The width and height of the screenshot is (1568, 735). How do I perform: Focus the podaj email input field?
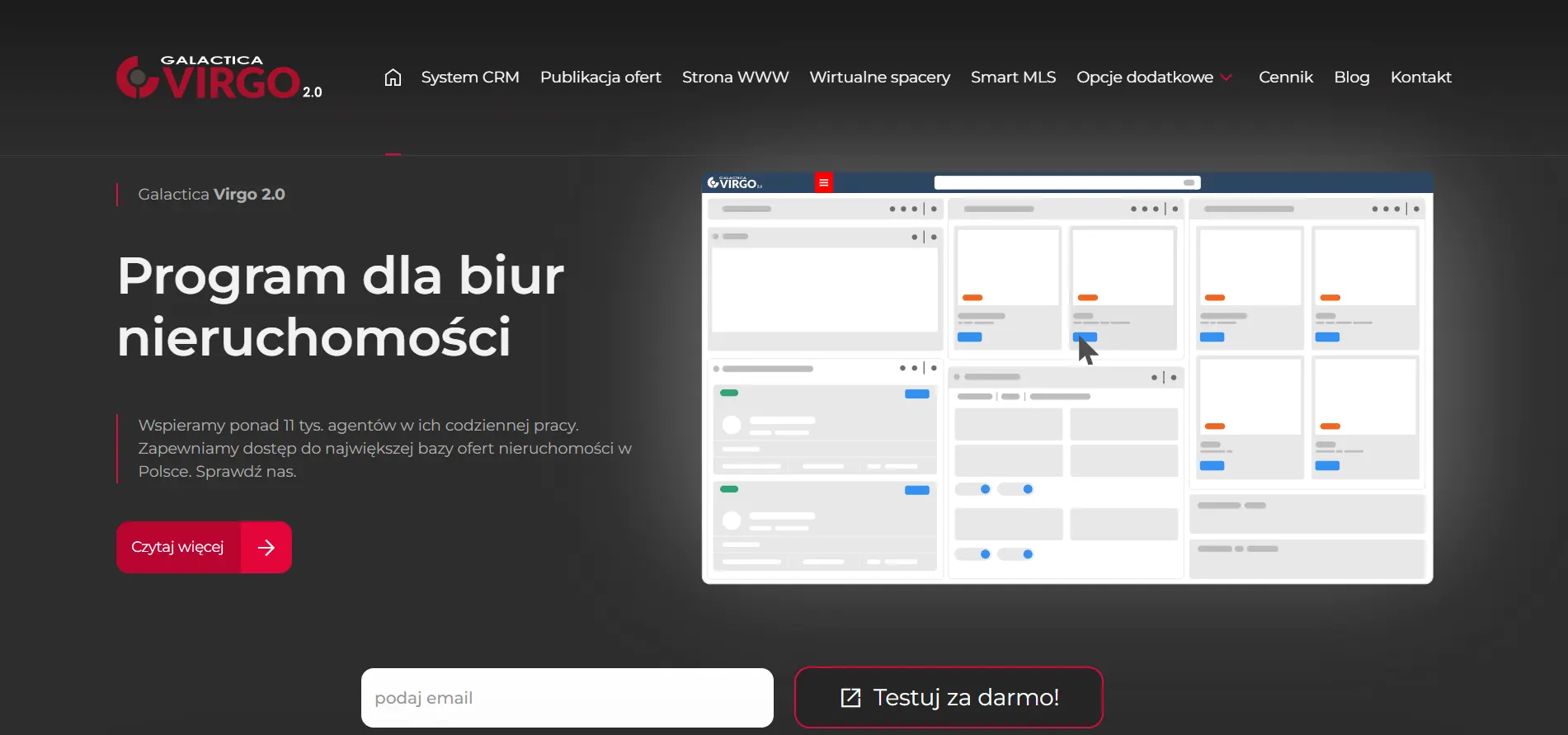(x=567, y=698)
